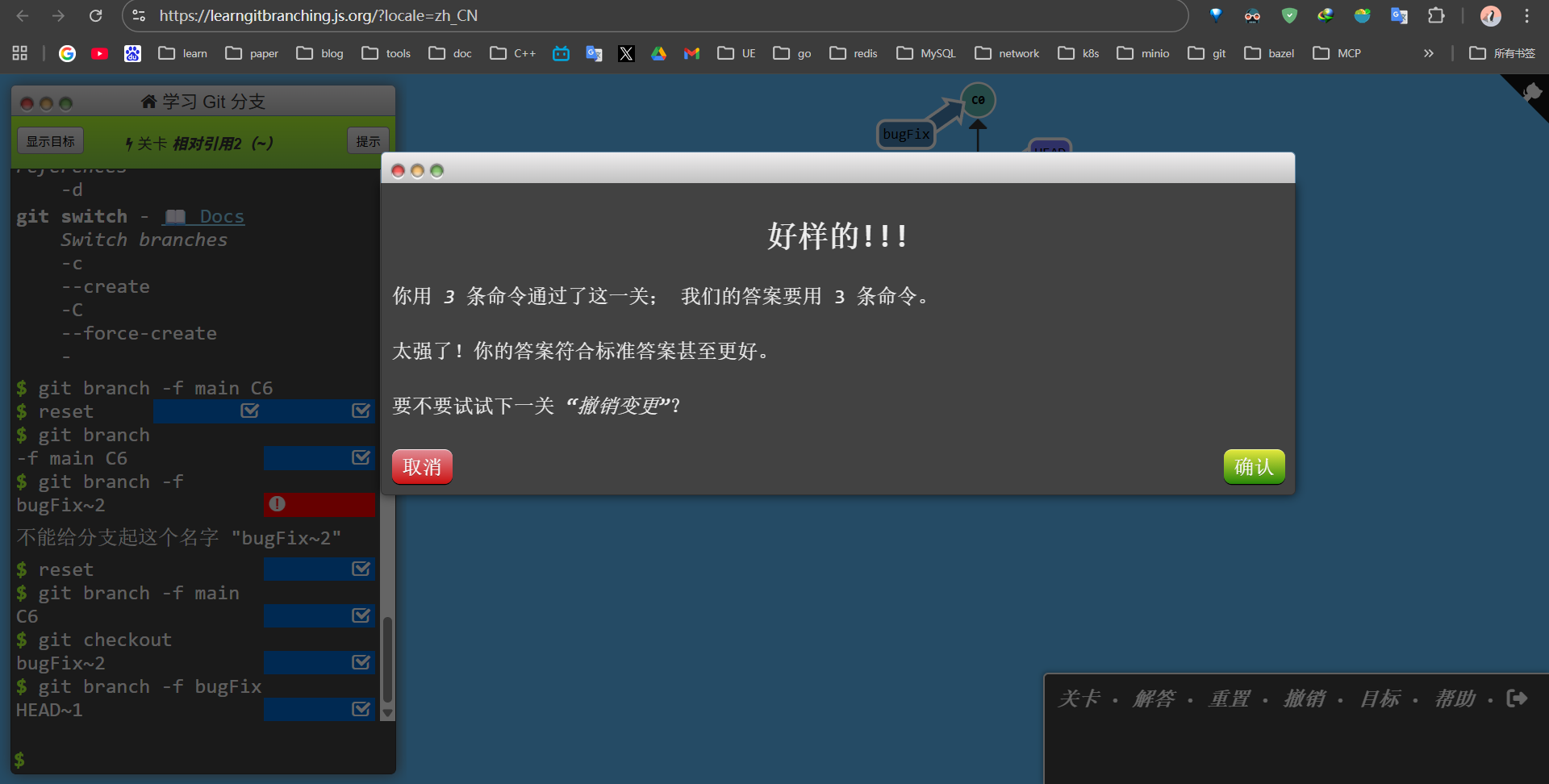Open the learn bookmarks folder
This screenshot has height=784, width=1549.
coord(183,53)
